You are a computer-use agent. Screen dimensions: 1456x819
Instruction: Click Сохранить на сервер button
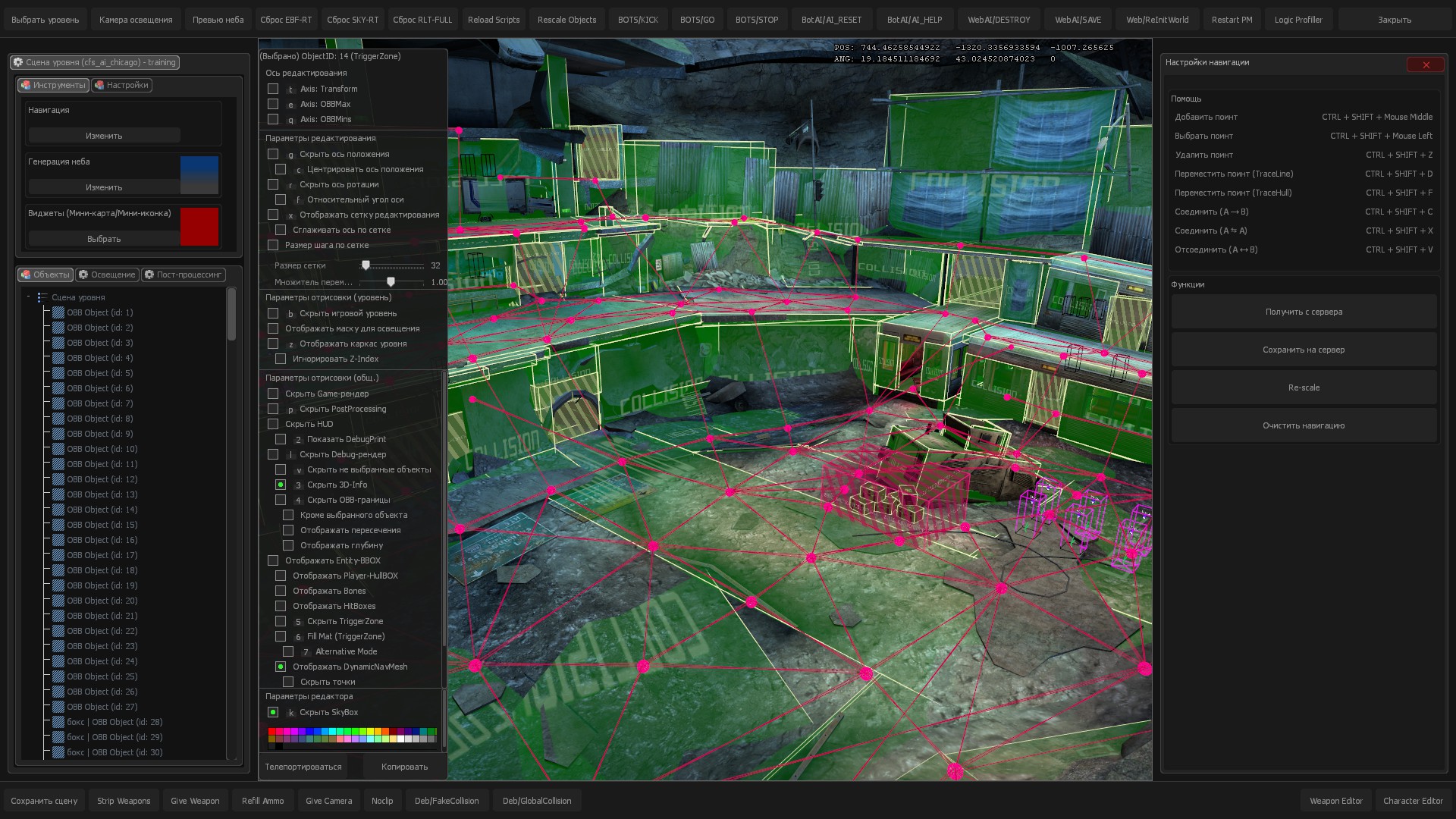coord(1304,350)
